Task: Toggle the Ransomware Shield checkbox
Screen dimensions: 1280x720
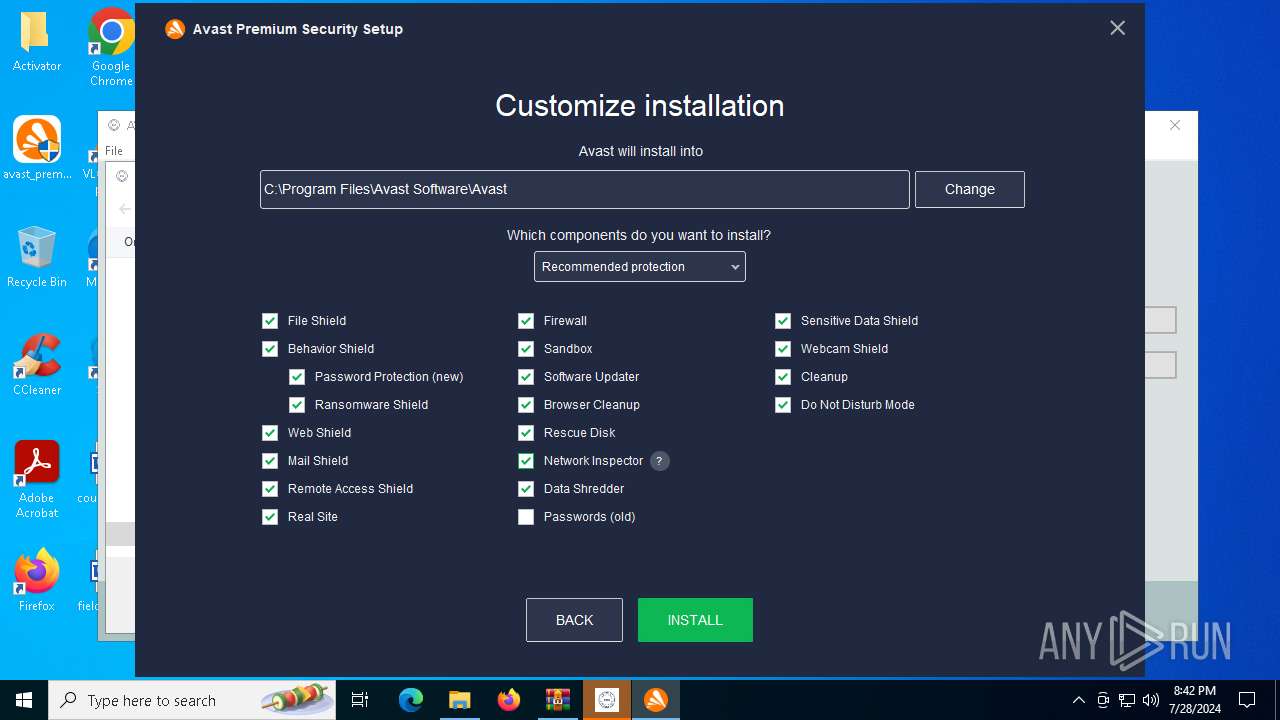Action: point(297,405)
